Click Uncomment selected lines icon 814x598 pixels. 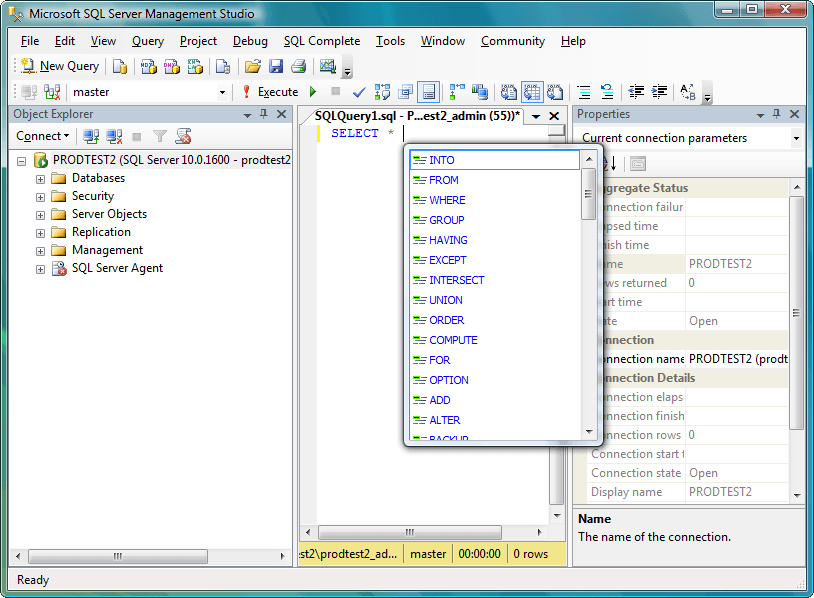pos(607,92)
